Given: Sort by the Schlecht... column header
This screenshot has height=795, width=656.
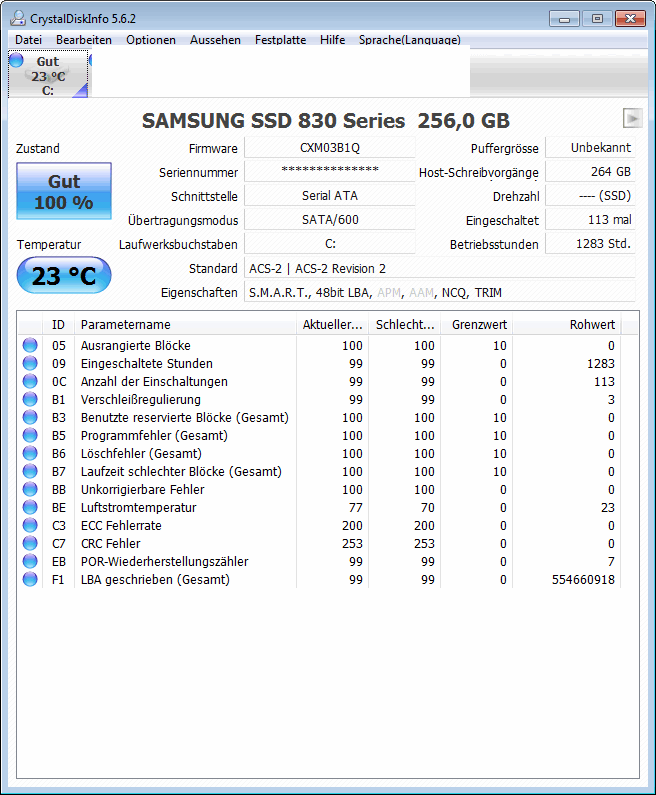Looking at the screenshot, I should [405, 324].
